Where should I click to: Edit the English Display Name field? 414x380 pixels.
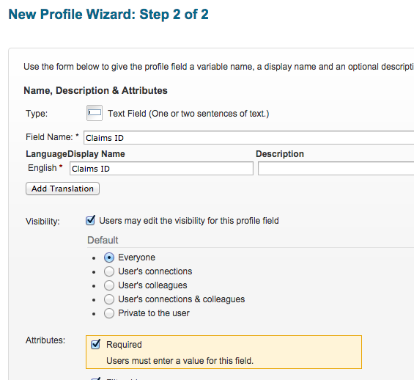click(161, 169)
